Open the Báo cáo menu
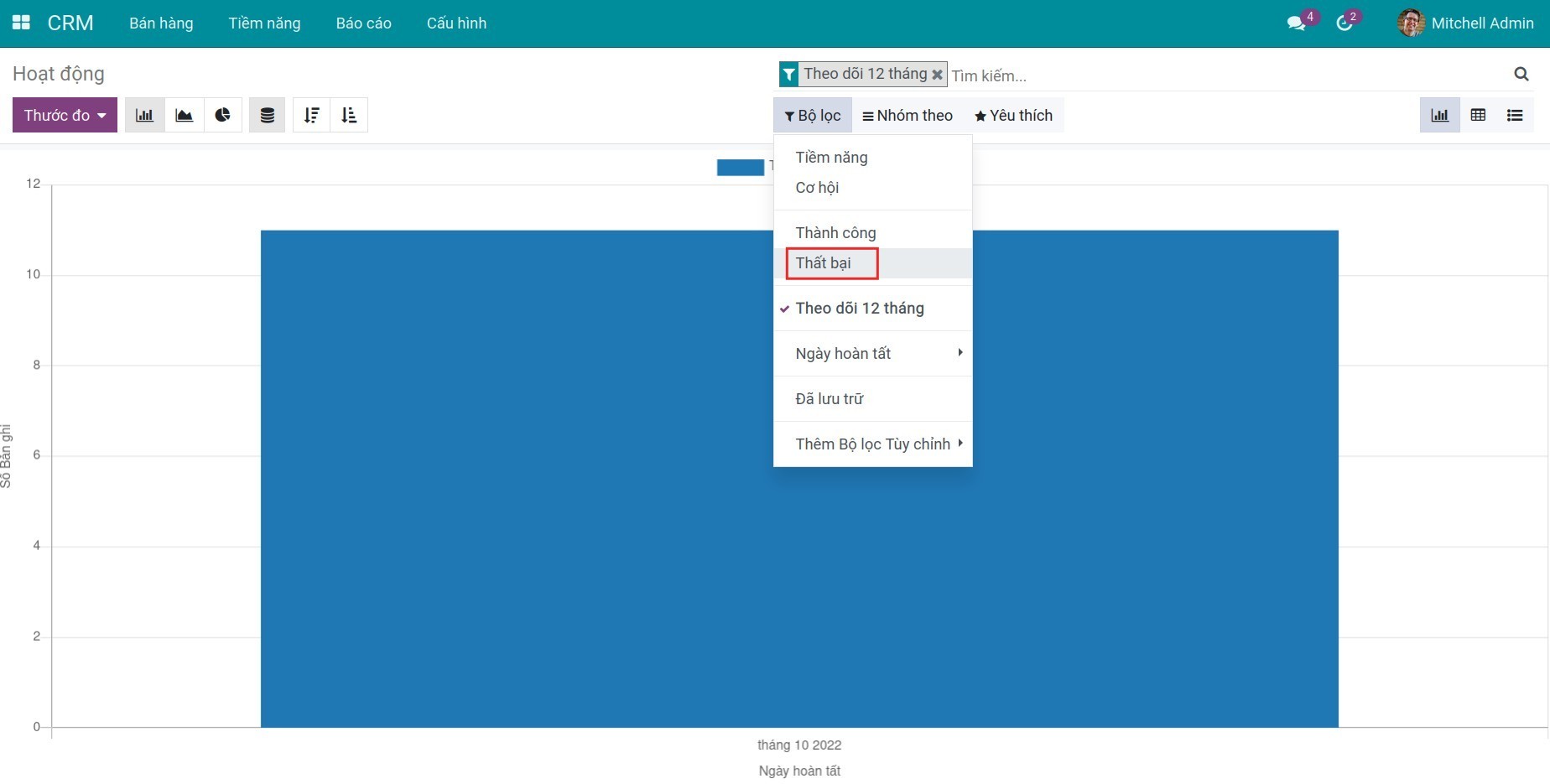1550x784 pixels. [363, 23]
